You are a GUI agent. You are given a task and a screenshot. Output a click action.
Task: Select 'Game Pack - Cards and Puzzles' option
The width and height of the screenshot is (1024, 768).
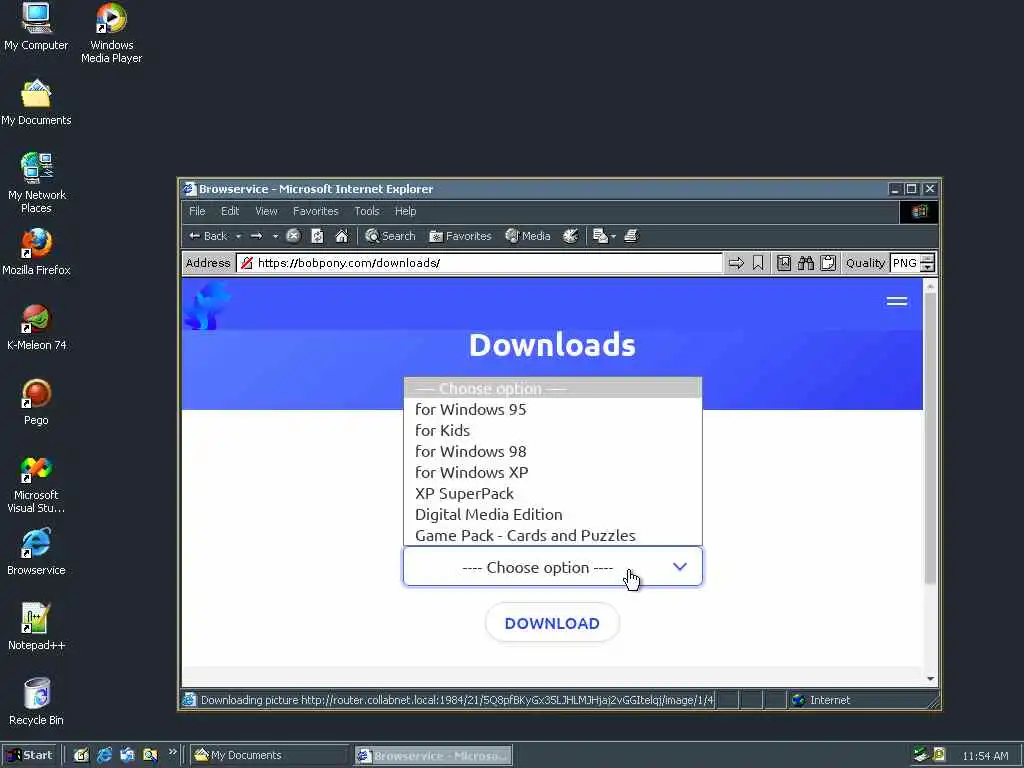coord(553,535)
